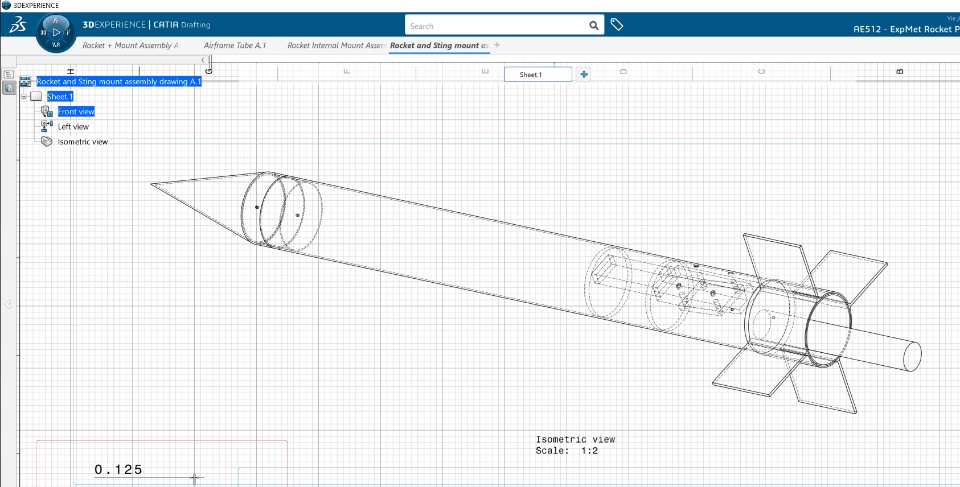
Task: Click the compass north quadrant
Action: [x=56, y=19]
